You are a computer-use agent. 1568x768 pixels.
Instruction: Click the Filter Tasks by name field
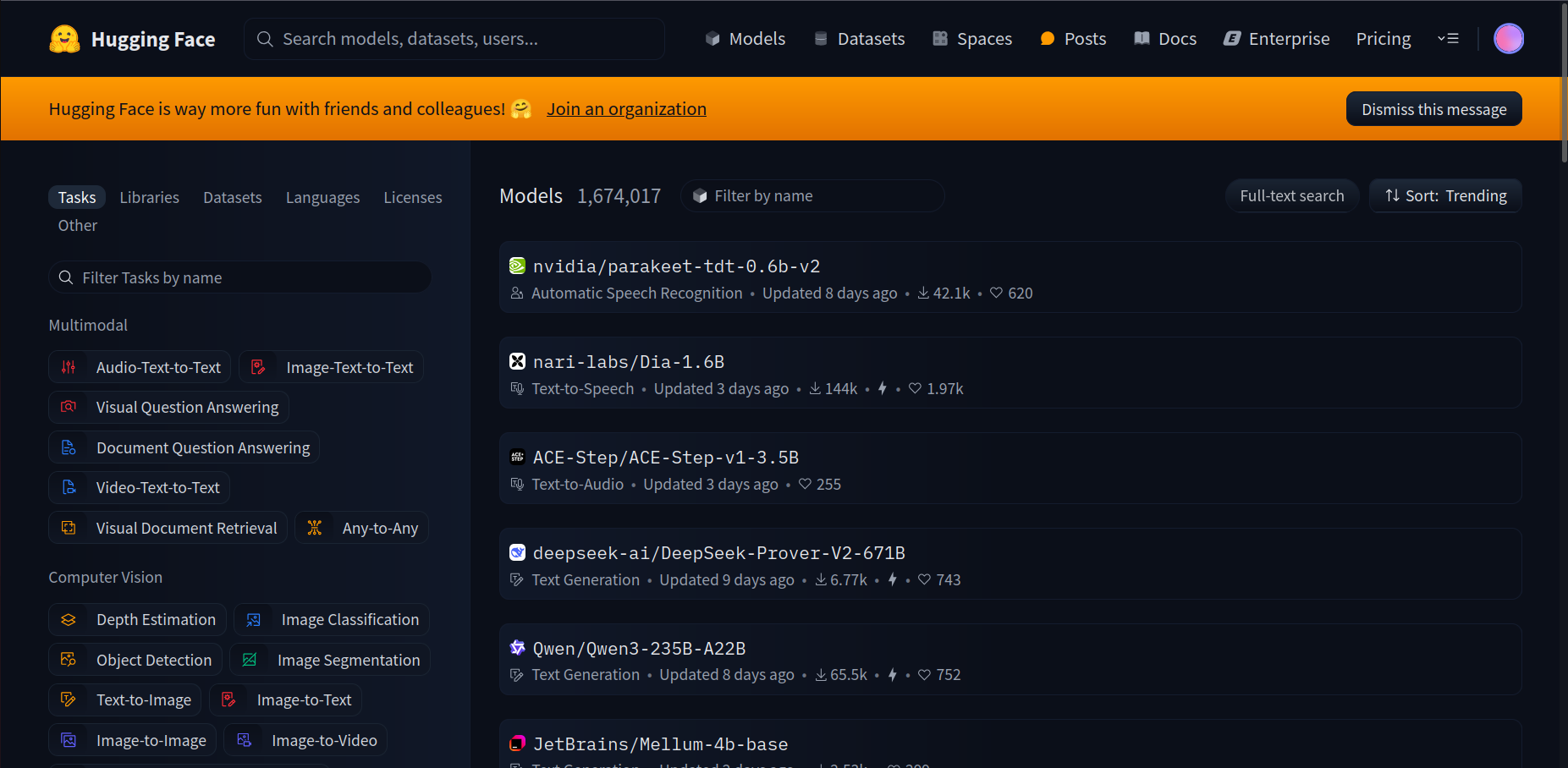point(239,277)
